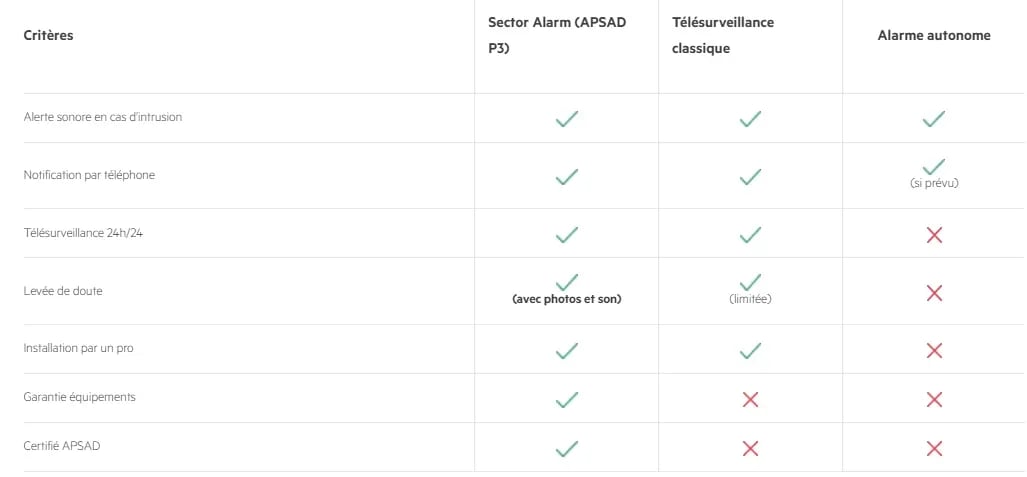Click the 'avec photos et son' note
Viewport: 1027px width, 477px height.
tap(566, 300)
